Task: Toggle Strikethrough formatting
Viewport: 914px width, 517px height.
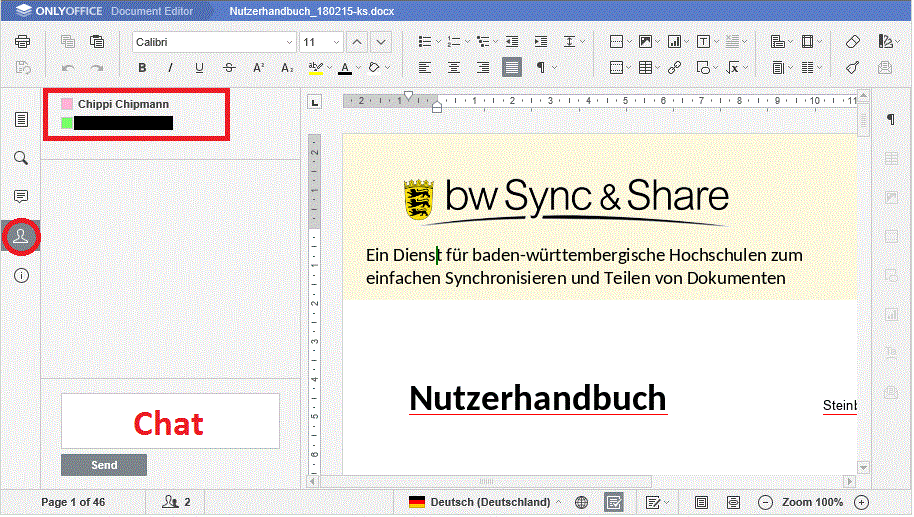Action: click(229, 68)
